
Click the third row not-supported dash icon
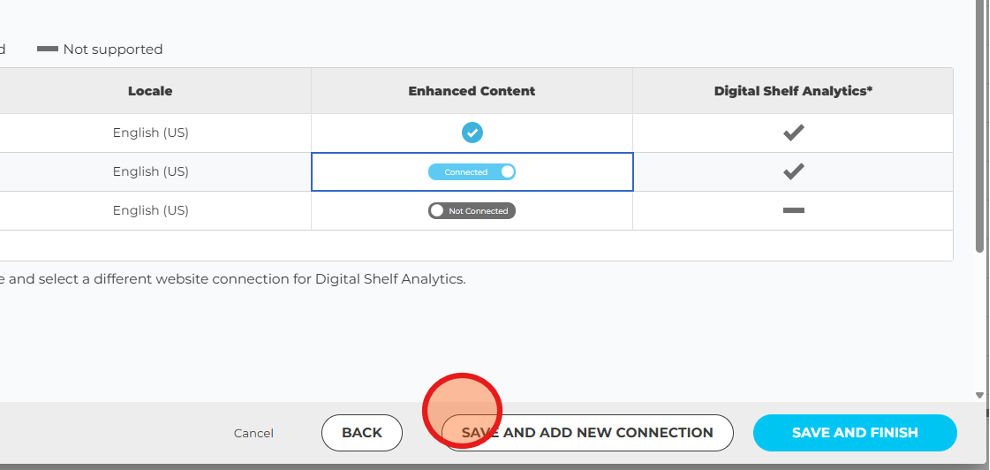click(x=793, y=210)
